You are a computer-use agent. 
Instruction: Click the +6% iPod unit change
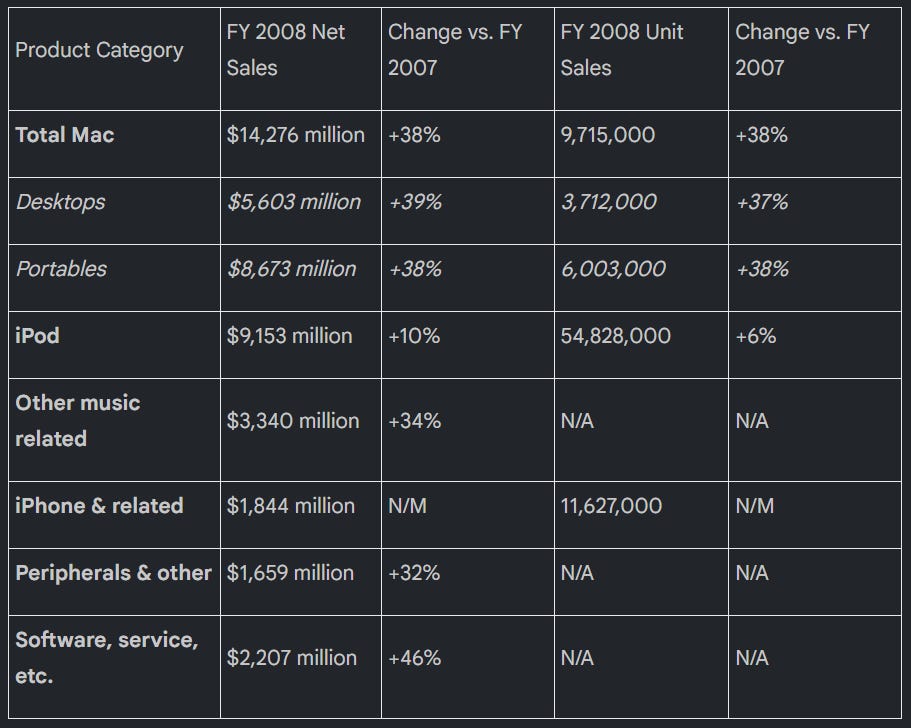click(755, 336)
